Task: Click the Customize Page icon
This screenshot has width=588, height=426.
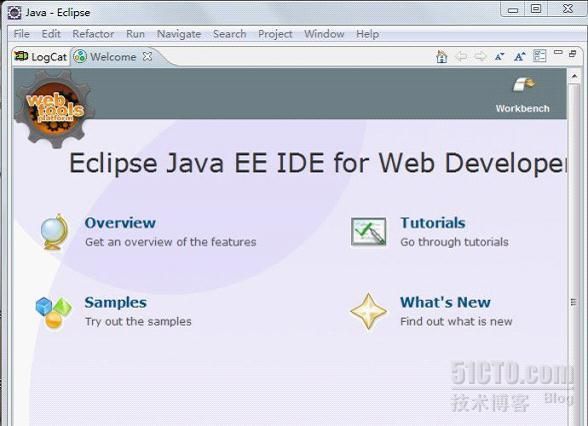Action: point(540,56)
